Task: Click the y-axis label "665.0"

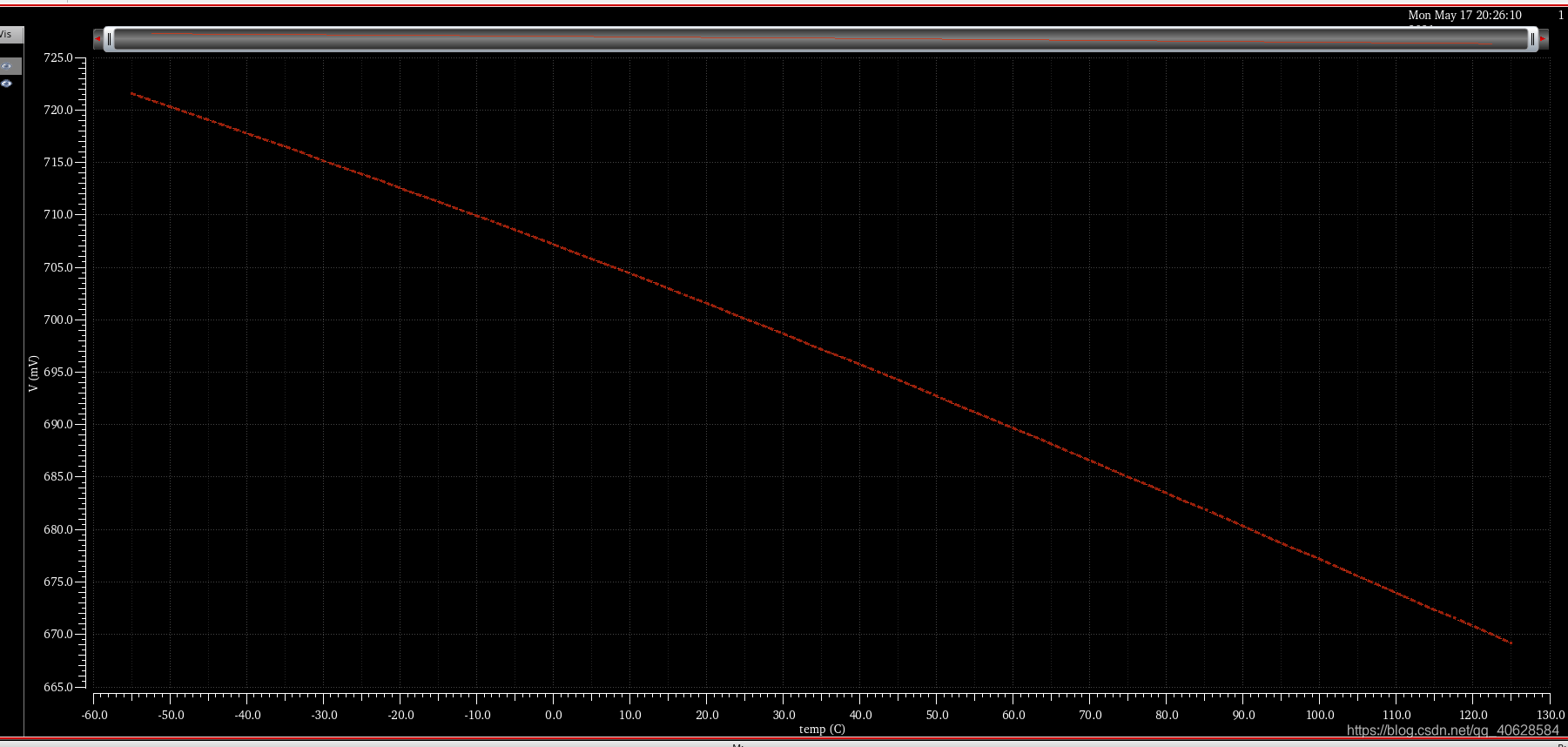Action: coord(58,687)
